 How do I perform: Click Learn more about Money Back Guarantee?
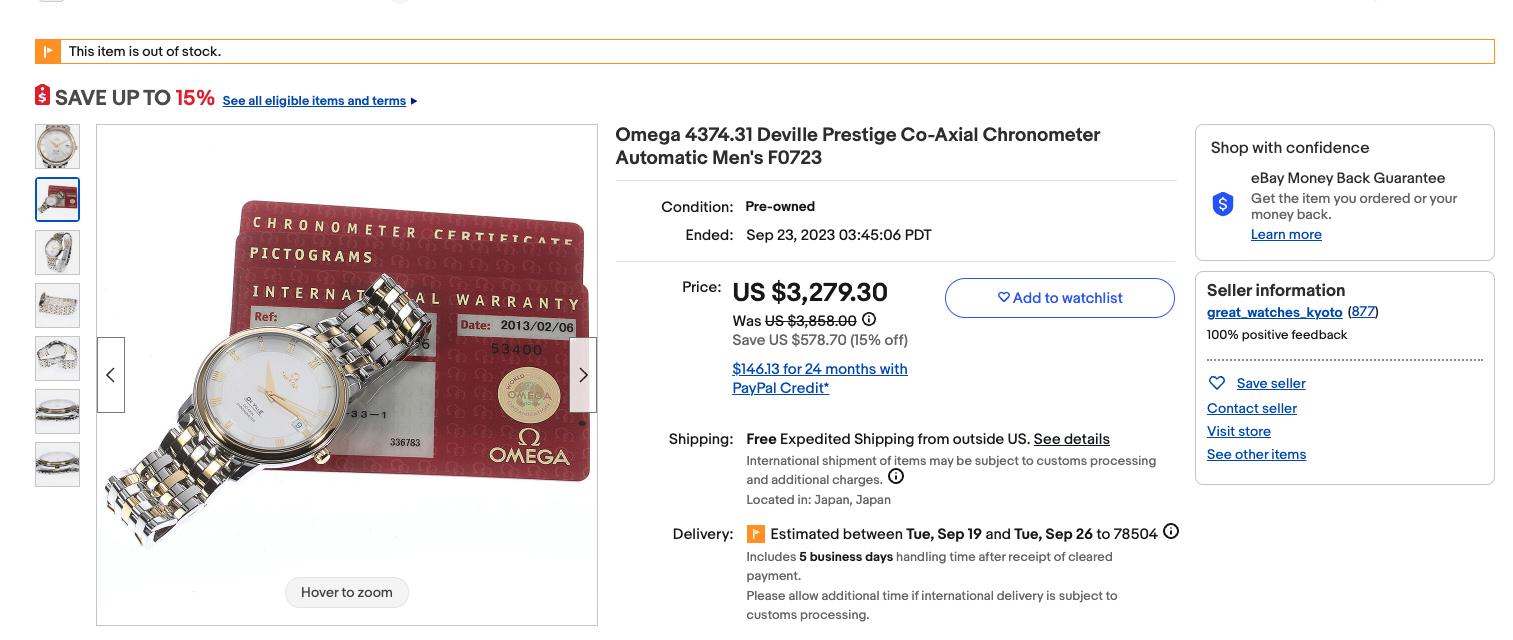[x=1285, y=234]
